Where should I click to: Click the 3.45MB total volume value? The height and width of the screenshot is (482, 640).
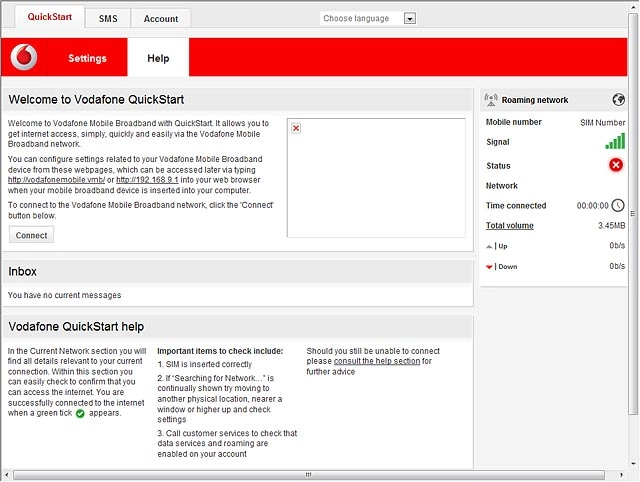(x=611, y=225)
